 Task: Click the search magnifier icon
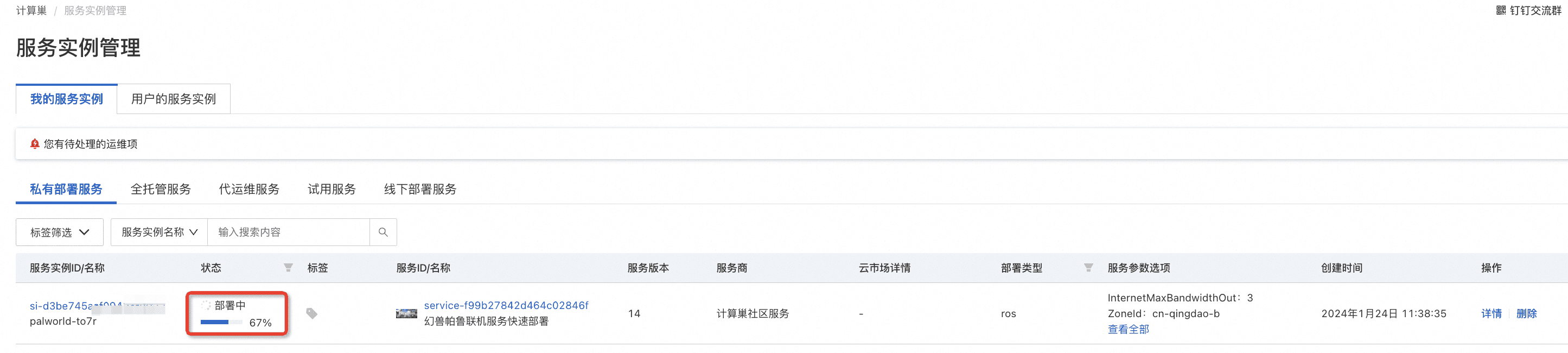(x=383, y=232)
